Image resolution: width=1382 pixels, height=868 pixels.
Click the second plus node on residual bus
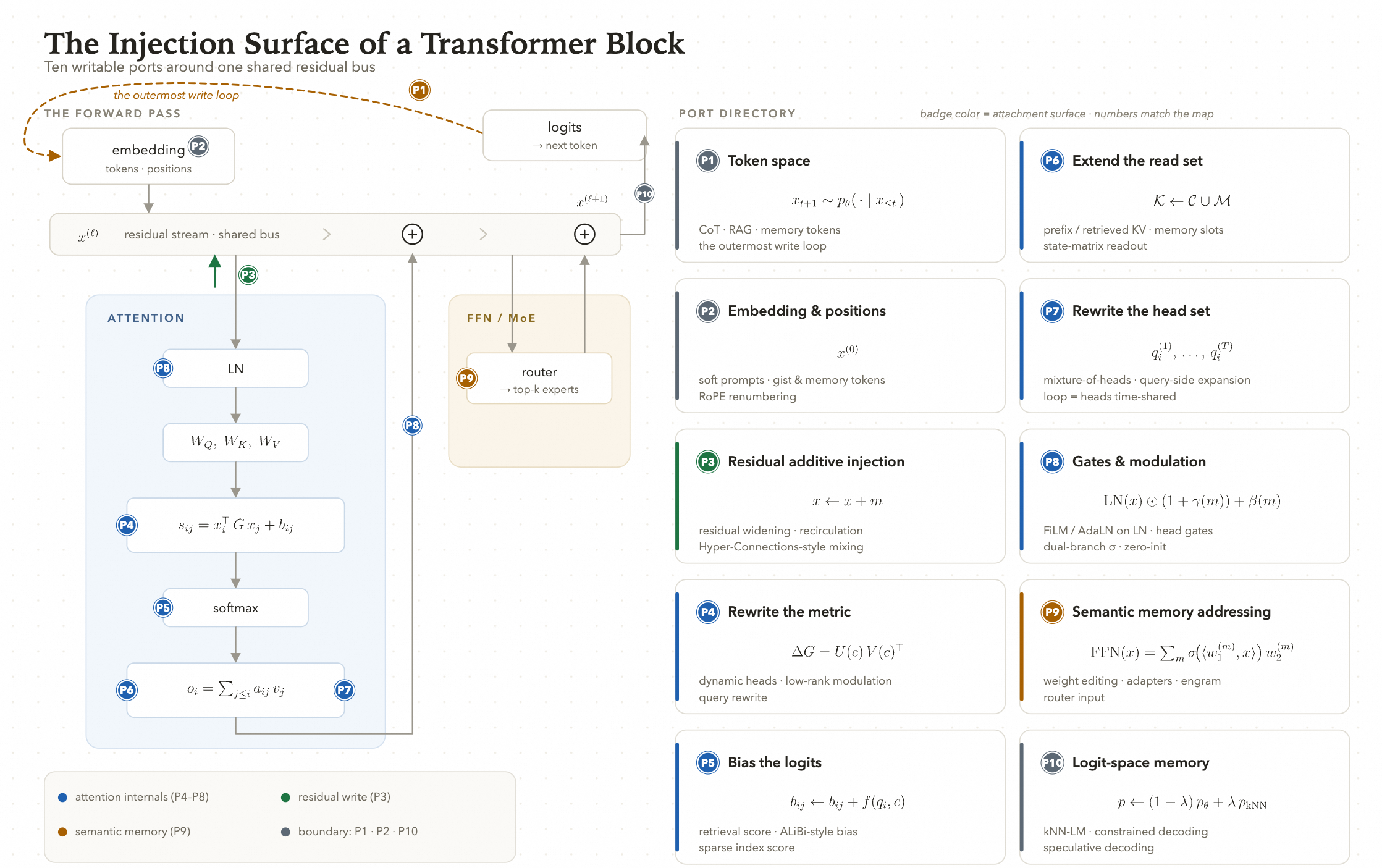click(x=584, y=234)
